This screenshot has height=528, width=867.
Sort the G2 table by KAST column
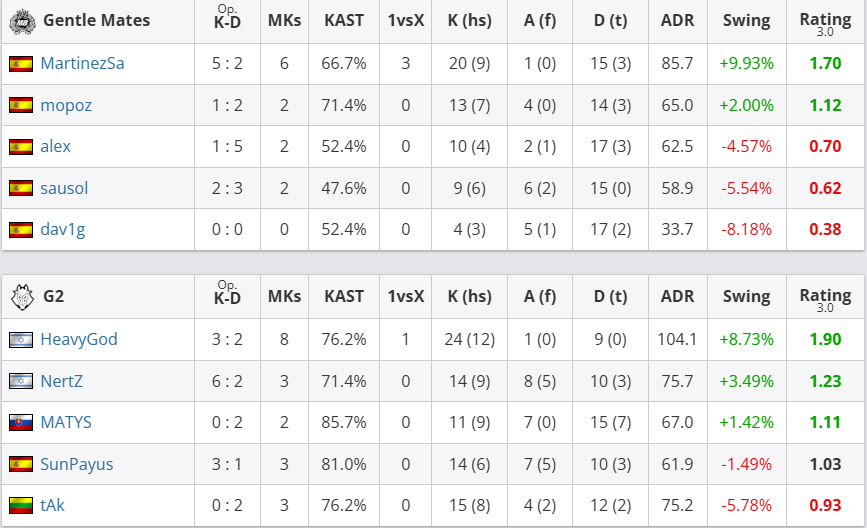(344, 296)
